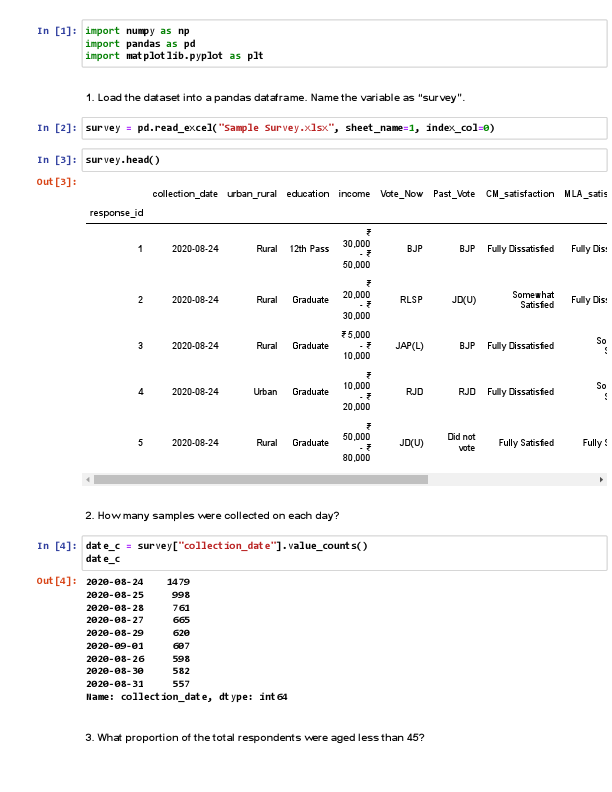Click the response_id index label

pyautogui.click(x=117, y=213)
